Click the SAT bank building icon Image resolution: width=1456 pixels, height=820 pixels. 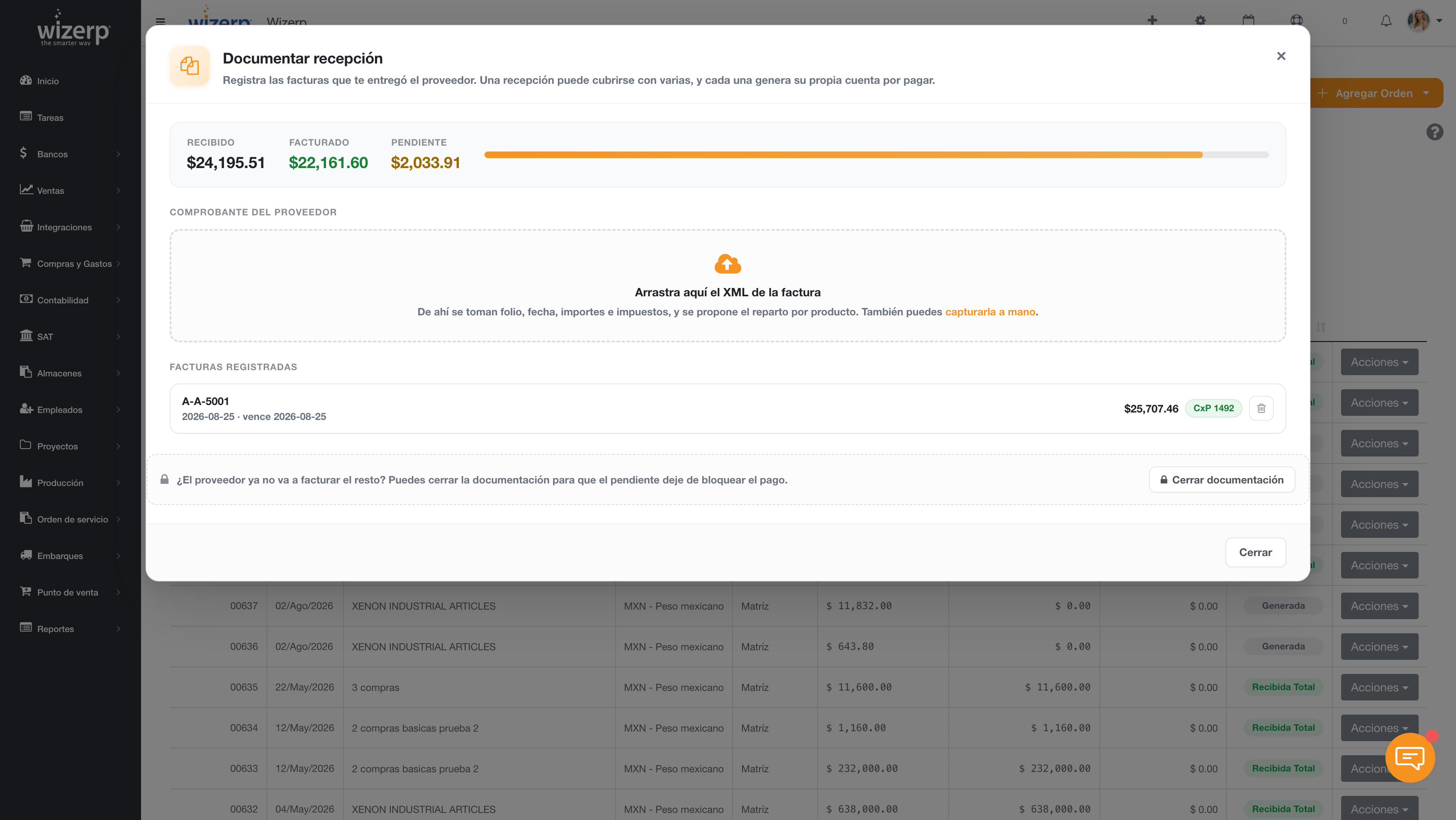click(x=26, y=335)
